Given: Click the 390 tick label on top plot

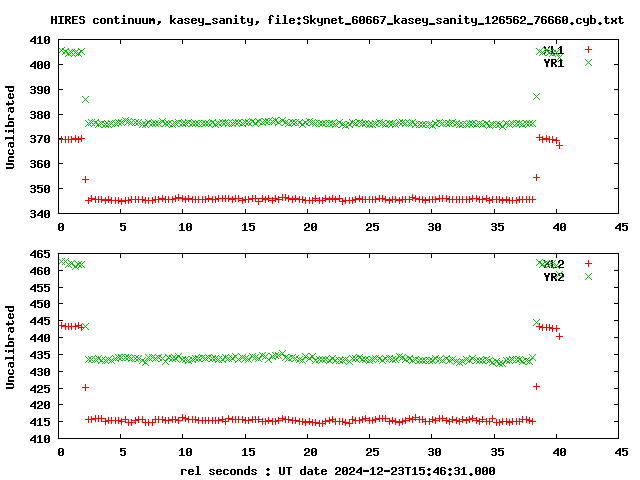Looking at the screenshot, I should click(x=40, y=90).
